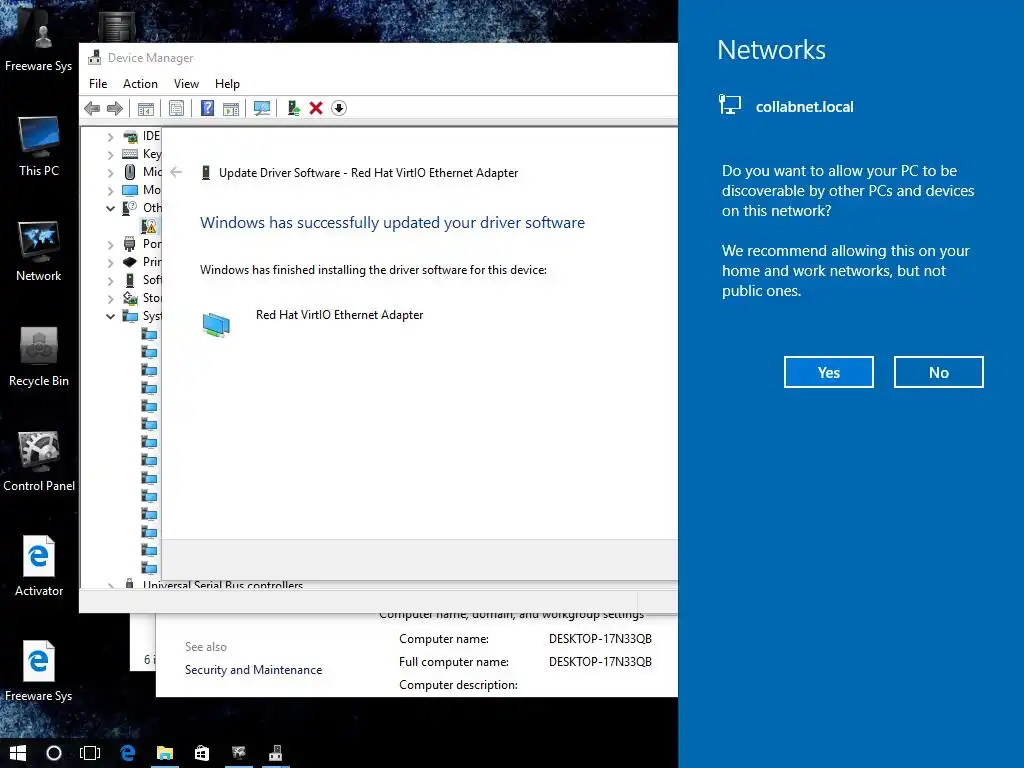Open This PC desktop icon

(x=39, y=146)
